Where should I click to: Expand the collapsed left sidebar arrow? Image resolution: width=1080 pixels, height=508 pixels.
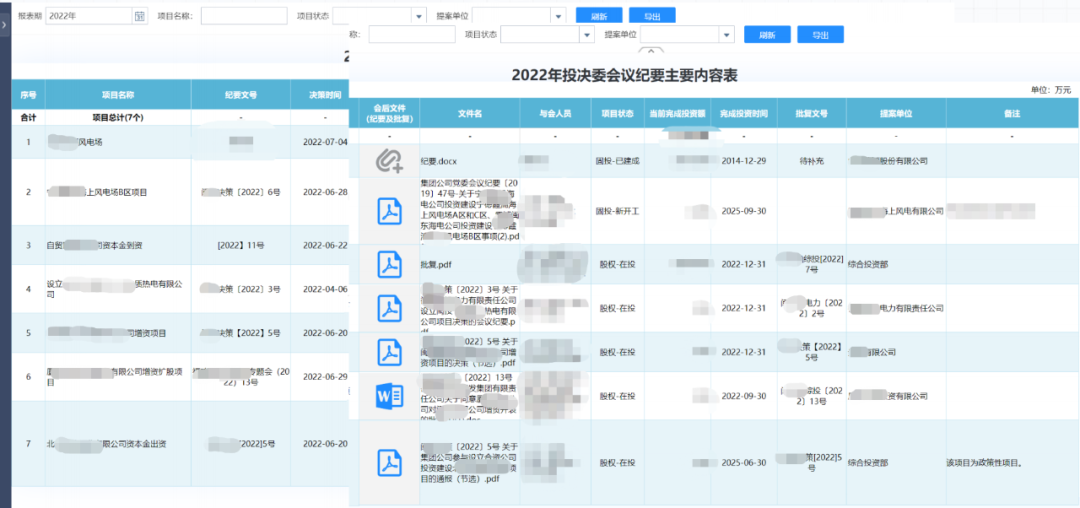tap(5, 25)
